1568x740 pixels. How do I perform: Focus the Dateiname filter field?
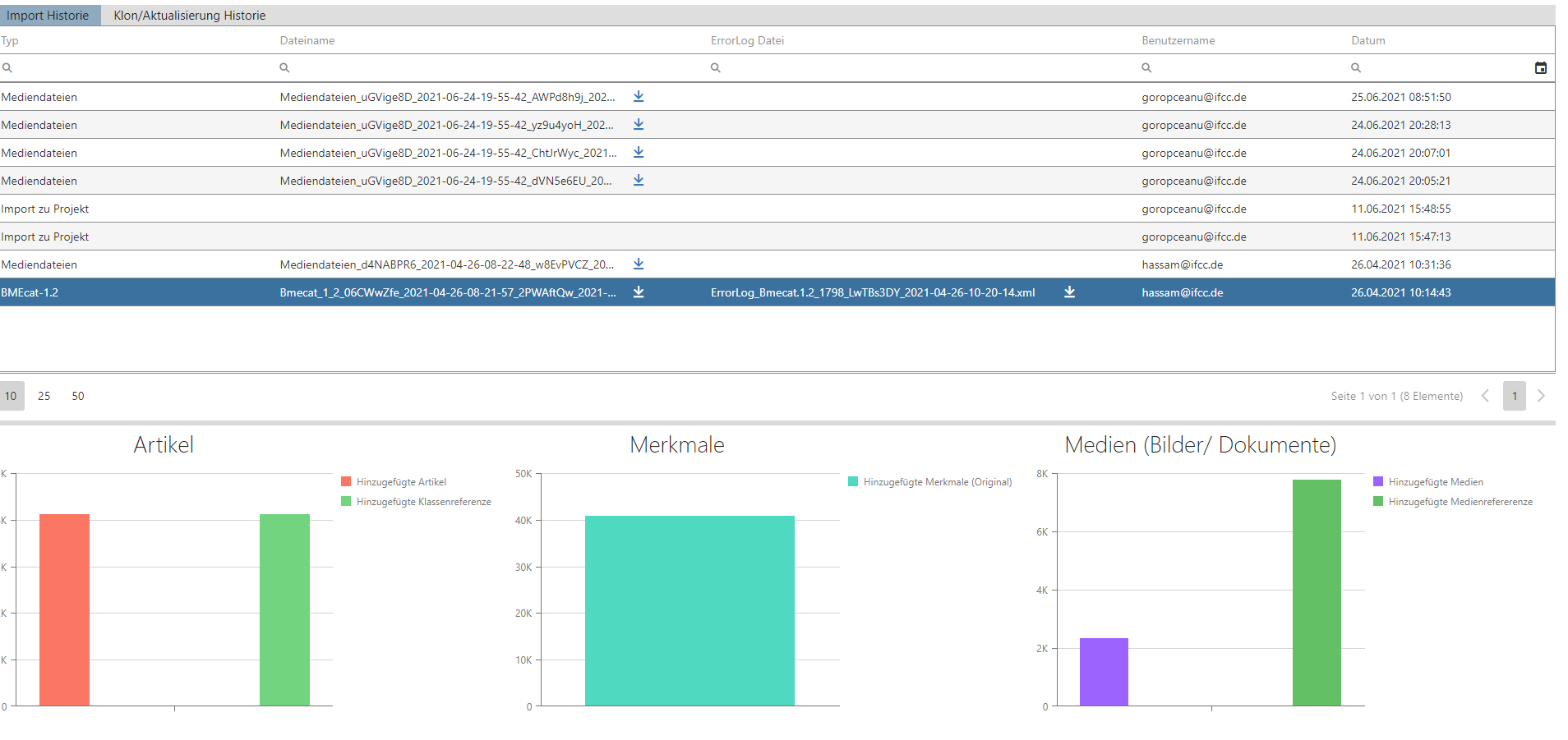489,68
